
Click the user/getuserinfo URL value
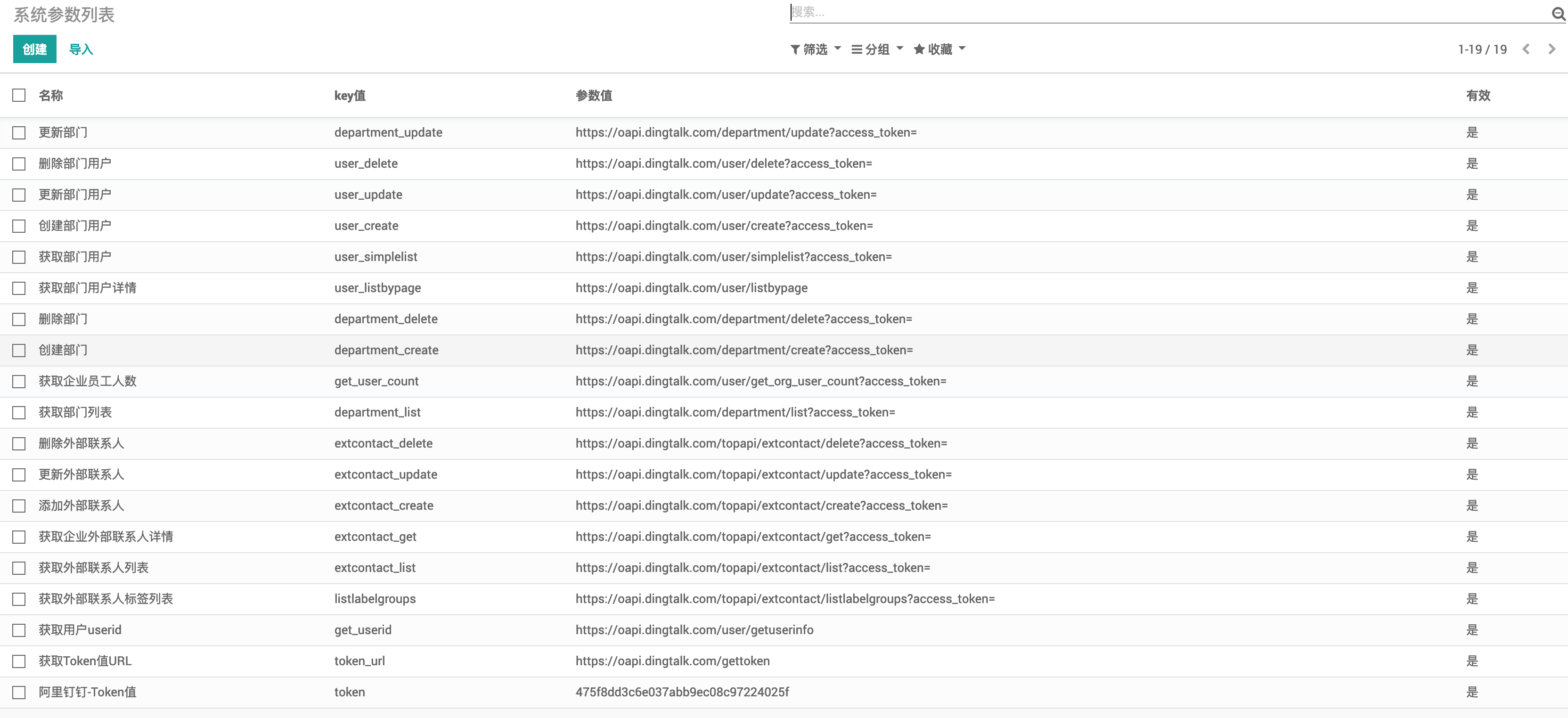pos(694,630)
